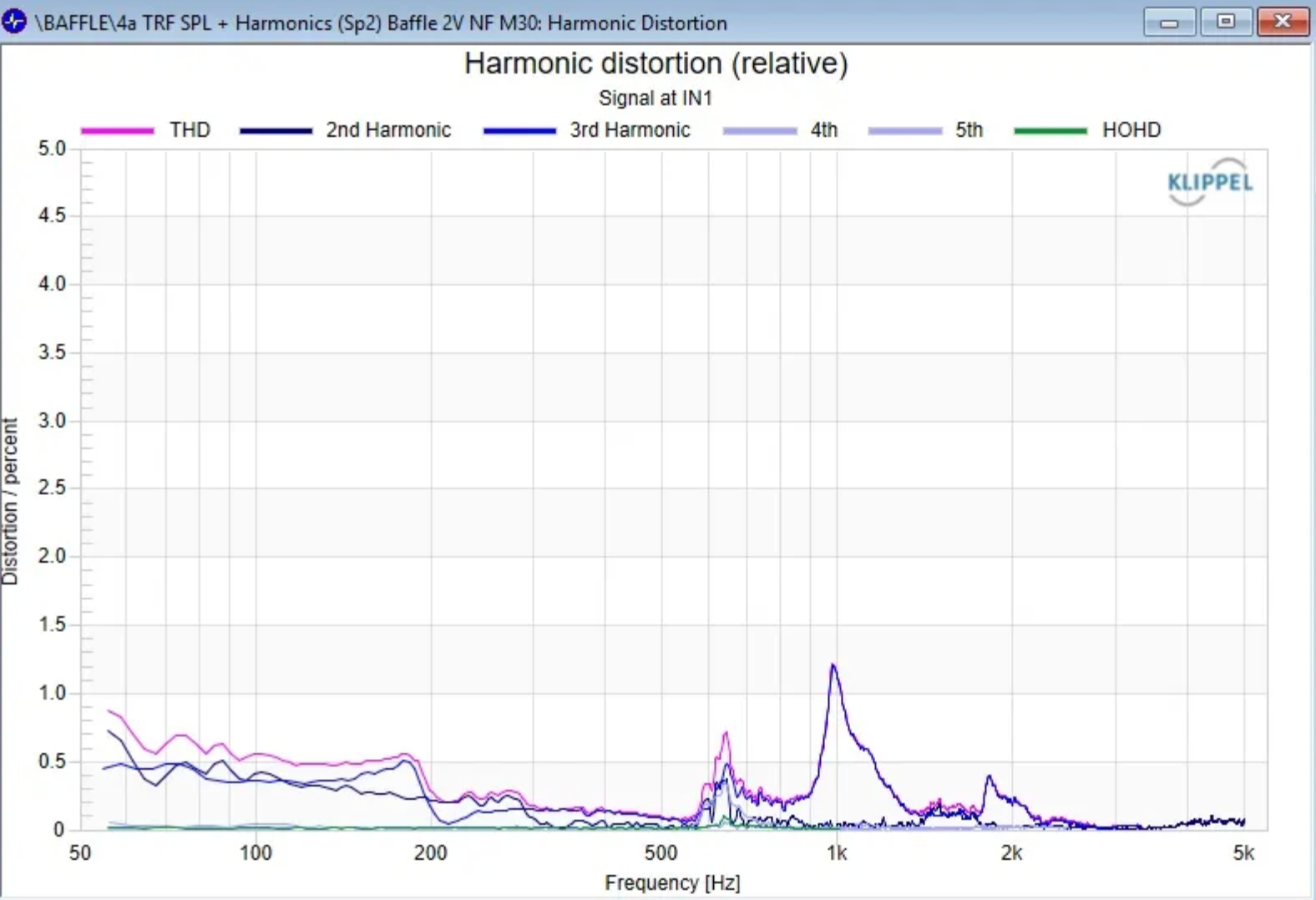The width and height of the screenshot is (1316, 900).
Task: Minimize the Harmonic Distortion window
Action: point(1169,22)
